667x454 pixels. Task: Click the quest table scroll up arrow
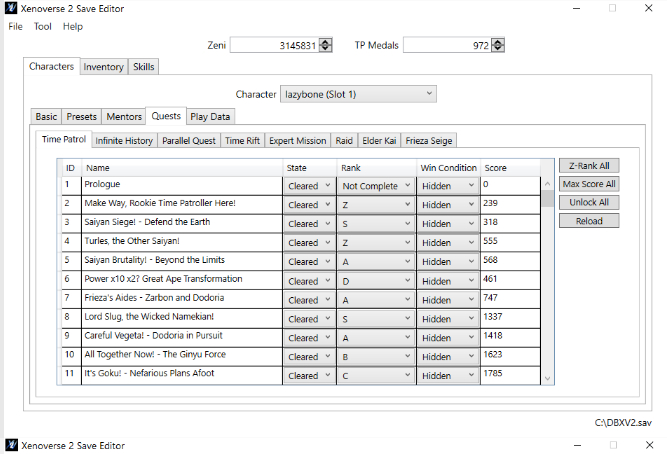547,184
